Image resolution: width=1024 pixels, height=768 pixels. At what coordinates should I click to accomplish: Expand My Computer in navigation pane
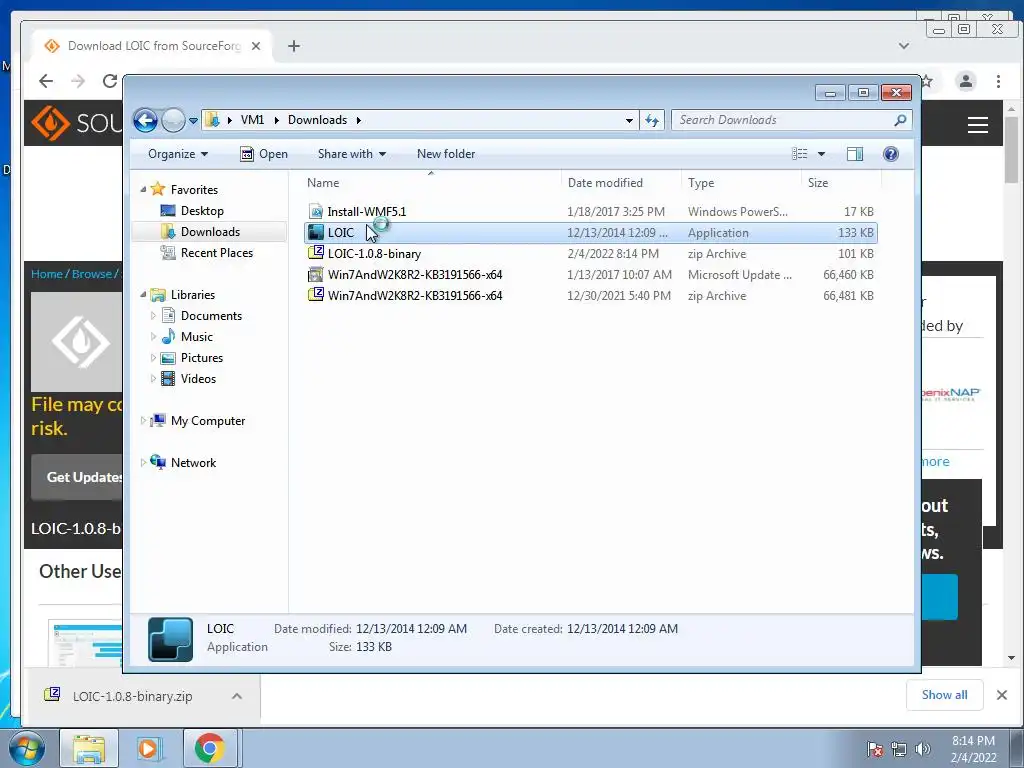click(x=143, y=421)
